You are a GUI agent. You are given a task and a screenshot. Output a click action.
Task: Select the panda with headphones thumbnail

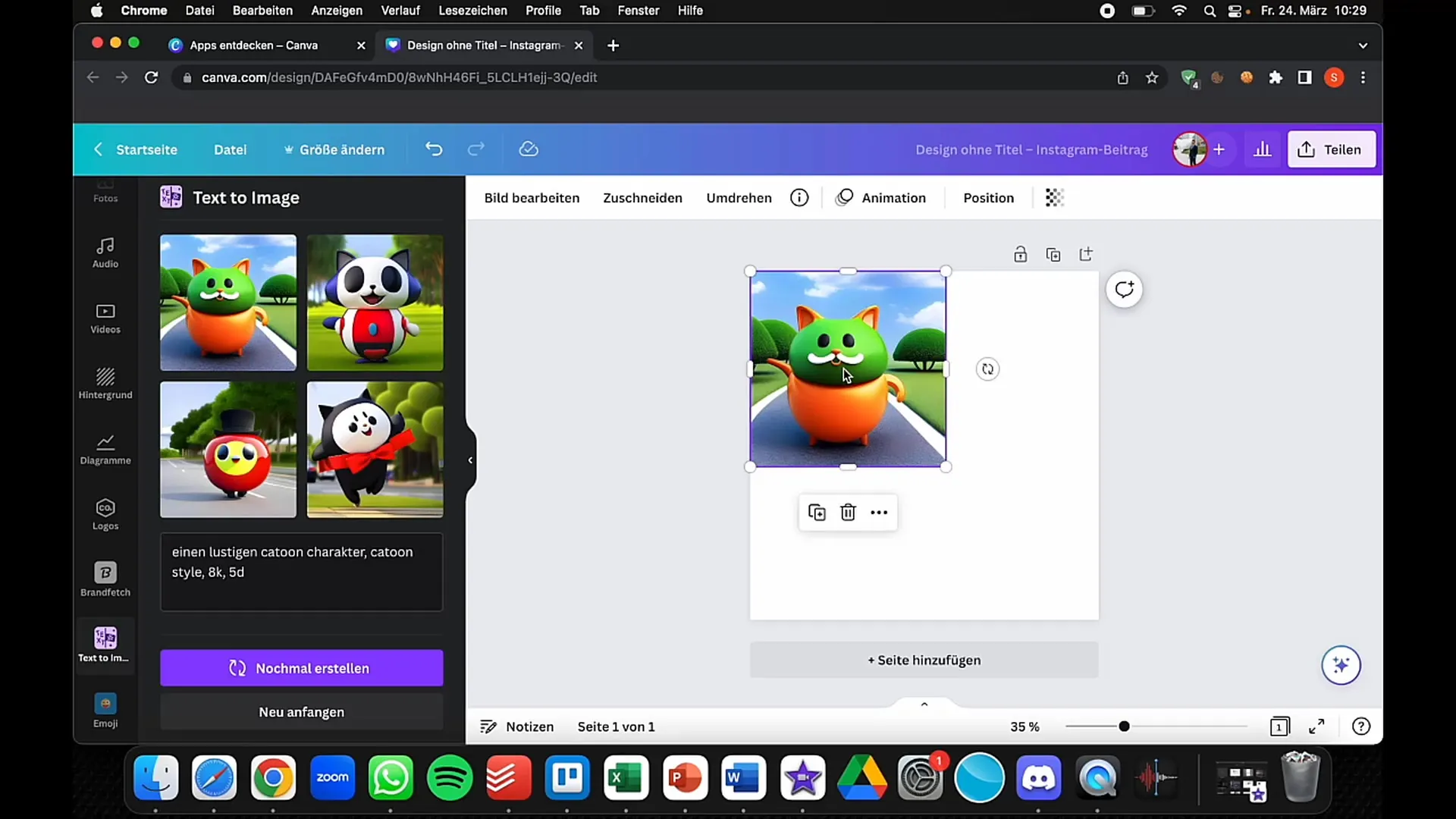tap(375, 303)
